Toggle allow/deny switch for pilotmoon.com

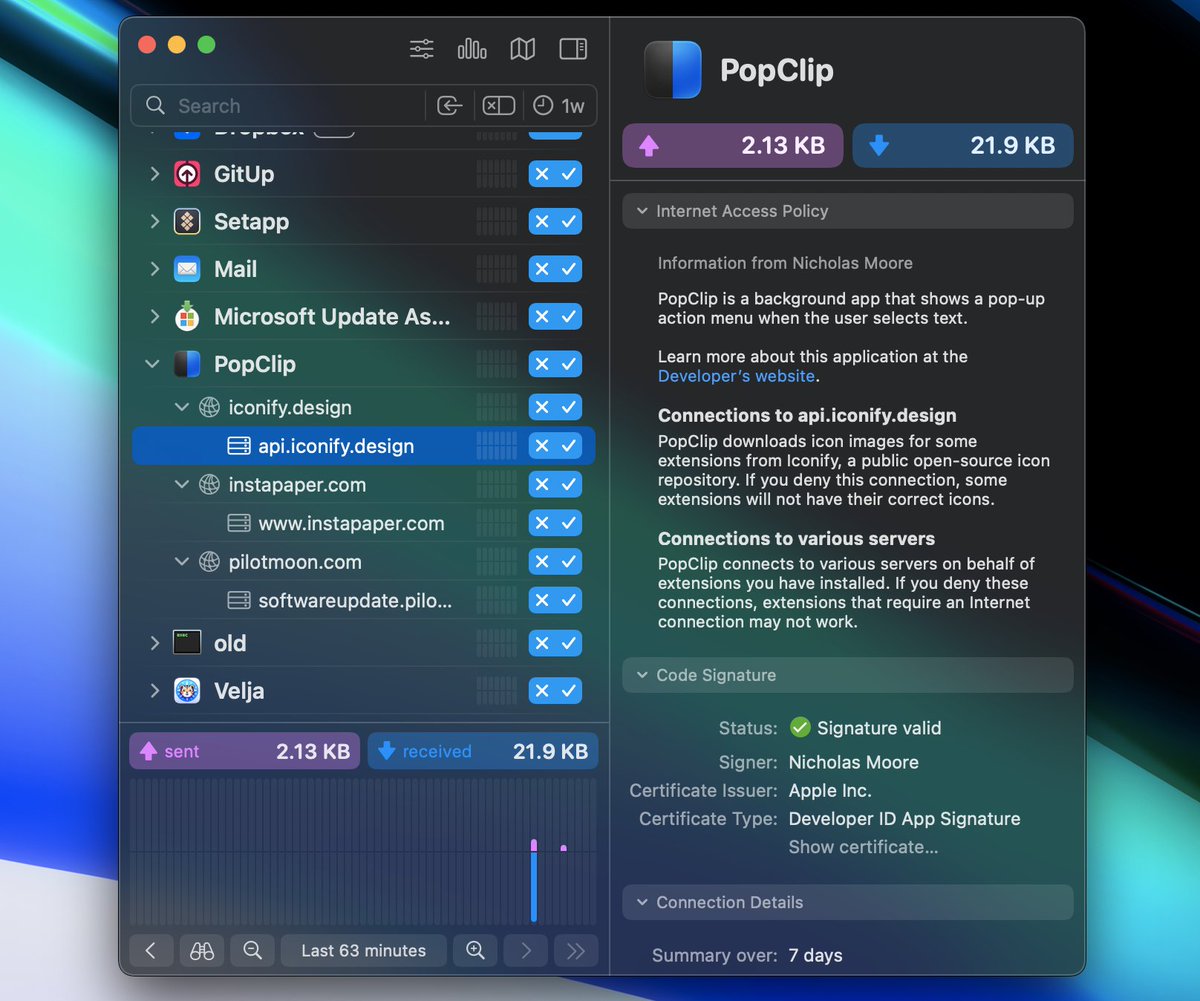tap(555, 562)
